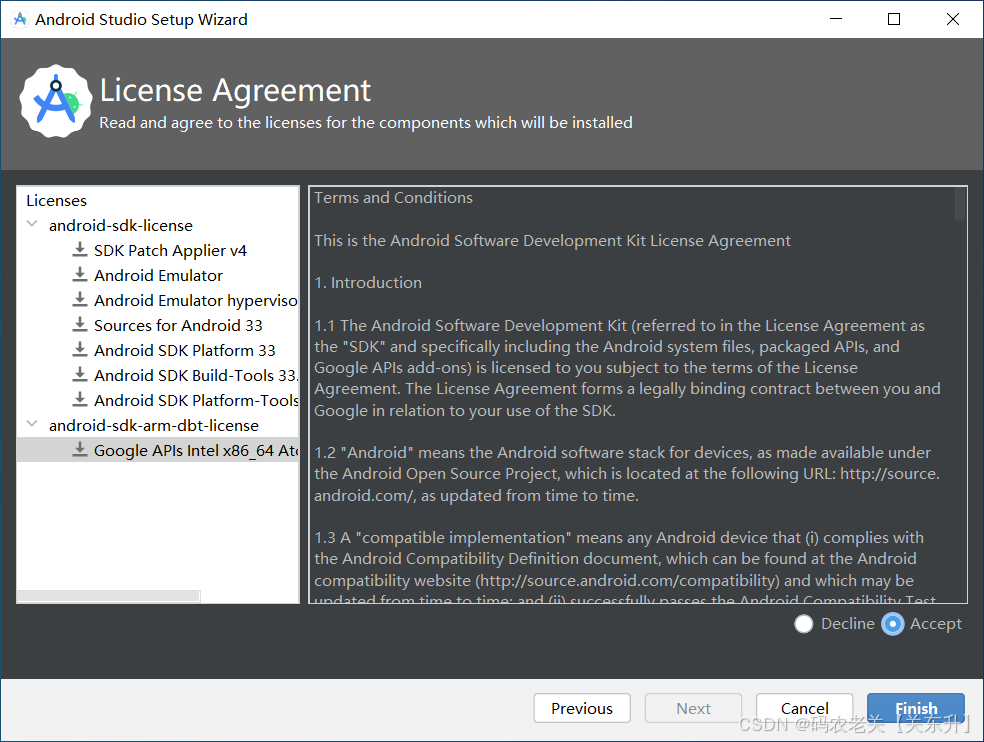Select Sources for Android 33 entry
The image size is (984, 742).
(178, 325)
